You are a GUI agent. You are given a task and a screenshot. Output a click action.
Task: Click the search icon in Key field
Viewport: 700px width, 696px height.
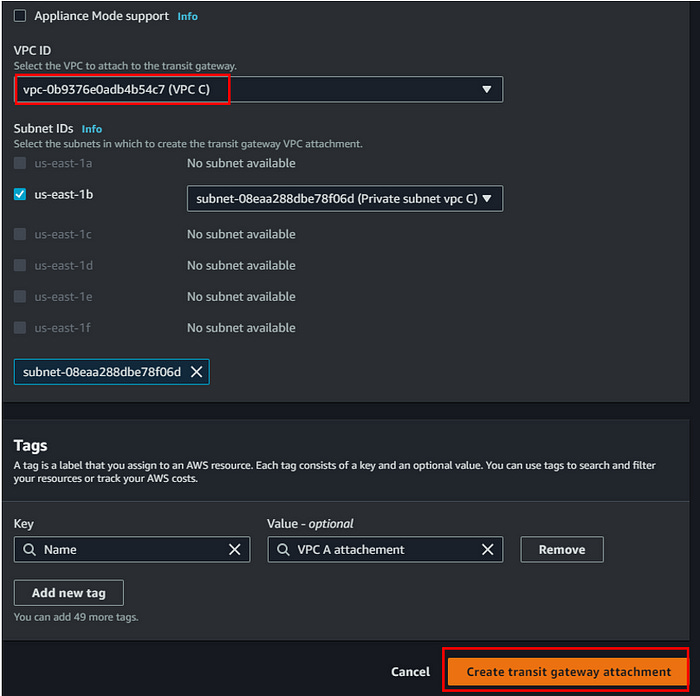[29, 549]
